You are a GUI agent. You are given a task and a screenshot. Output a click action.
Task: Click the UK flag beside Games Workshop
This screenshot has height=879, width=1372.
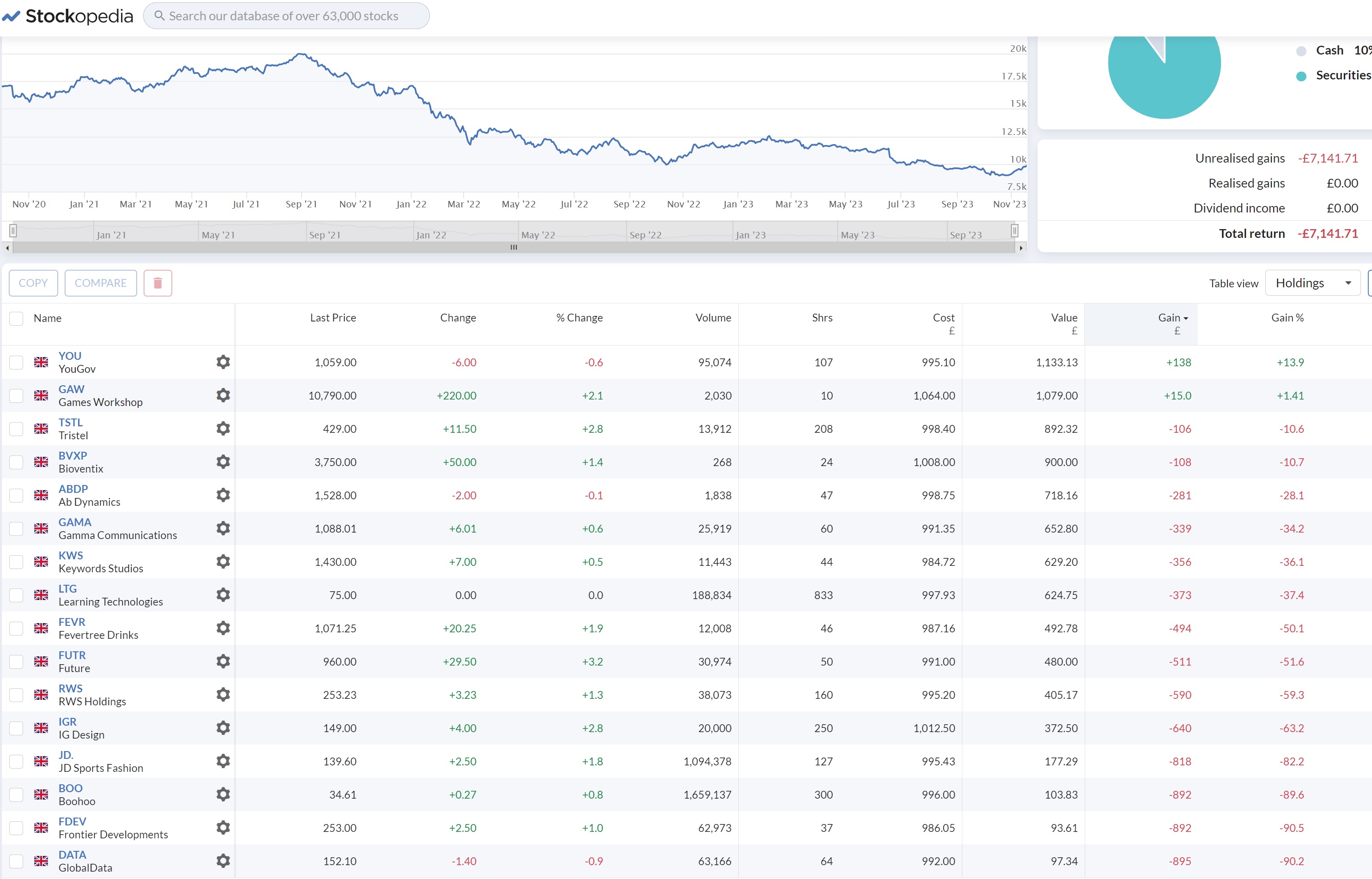(x=41, y=395)
